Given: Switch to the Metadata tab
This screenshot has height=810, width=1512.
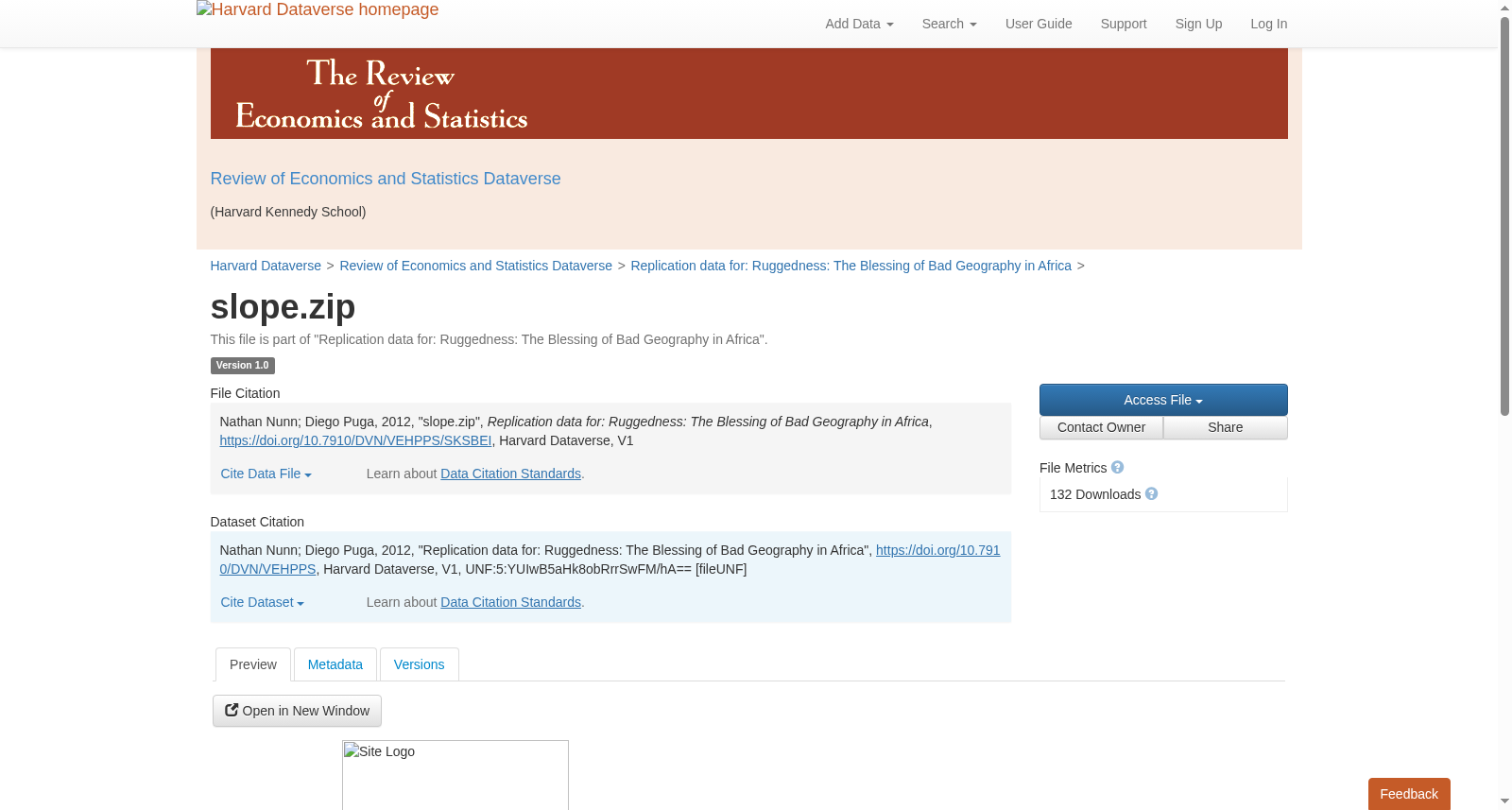Looking at the screenshot, I should [335, 664].
